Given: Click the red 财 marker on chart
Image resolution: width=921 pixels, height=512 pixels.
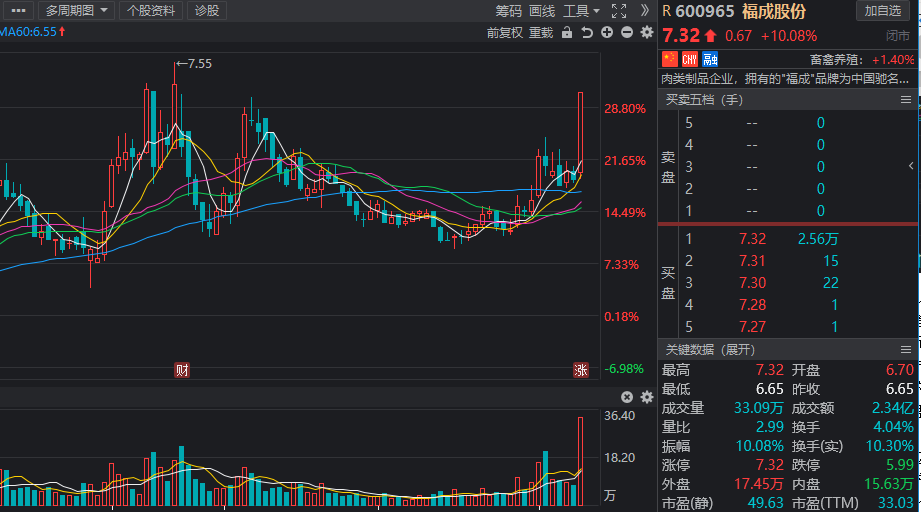Looking at the screenshot, I should point(182,369).
